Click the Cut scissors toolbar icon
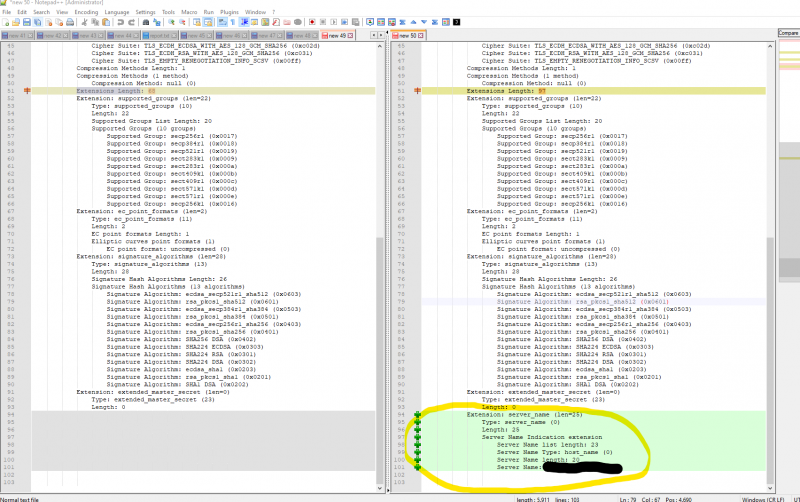 pyautogui.click(x=84, y=21)
